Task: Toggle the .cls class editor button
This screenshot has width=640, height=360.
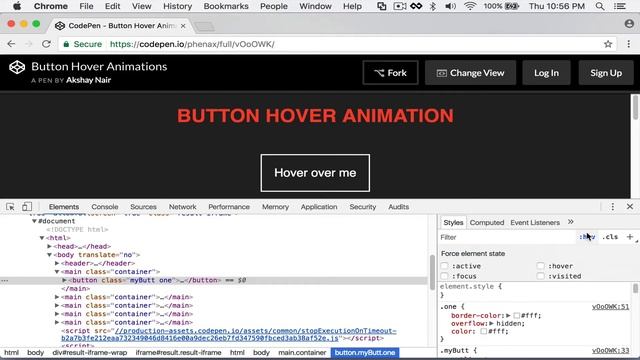Action: click(610, 237)
